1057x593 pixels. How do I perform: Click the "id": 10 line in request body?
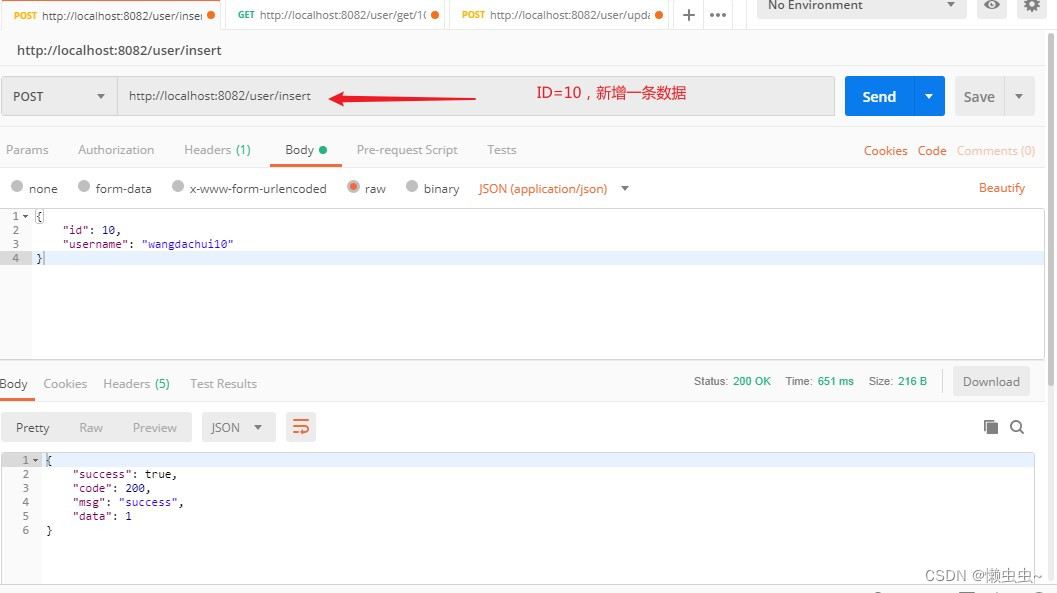pos(92,230)
